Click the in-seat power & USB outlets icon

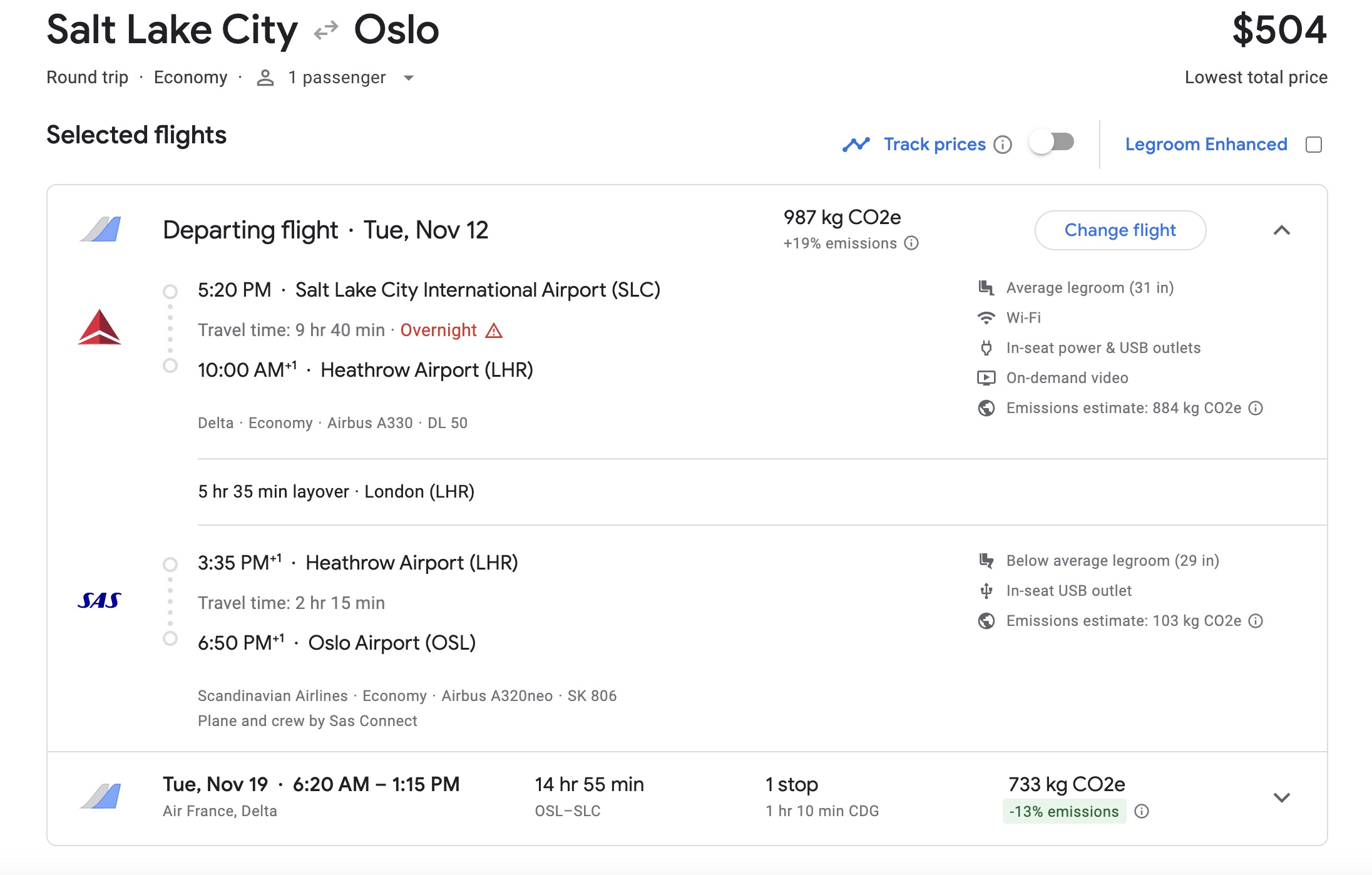987,347
